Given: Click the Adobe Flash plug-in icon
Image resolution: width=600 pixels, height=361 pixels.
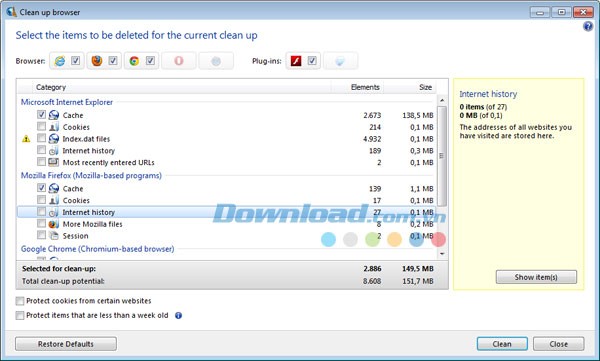Looking at the screenshot, I should pyautogui.click(x=296, y=61).
